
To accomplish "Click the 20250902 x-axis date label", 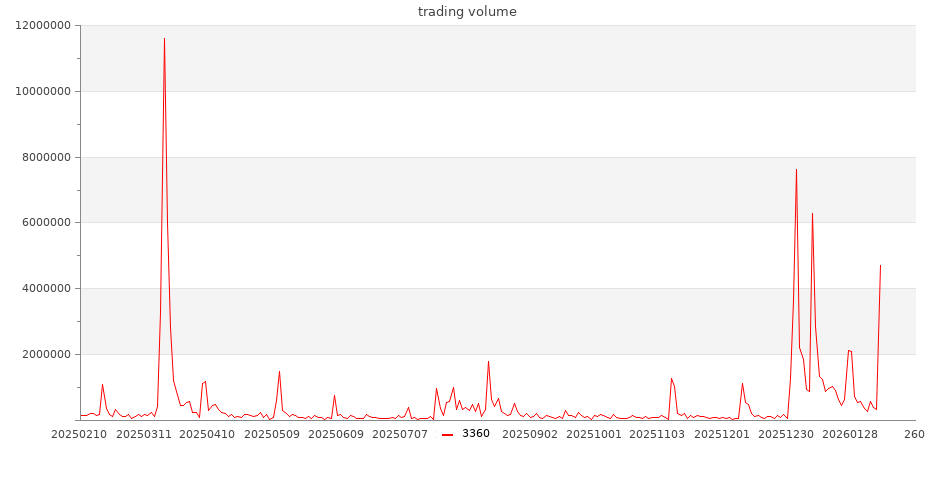I will [530, 435].
